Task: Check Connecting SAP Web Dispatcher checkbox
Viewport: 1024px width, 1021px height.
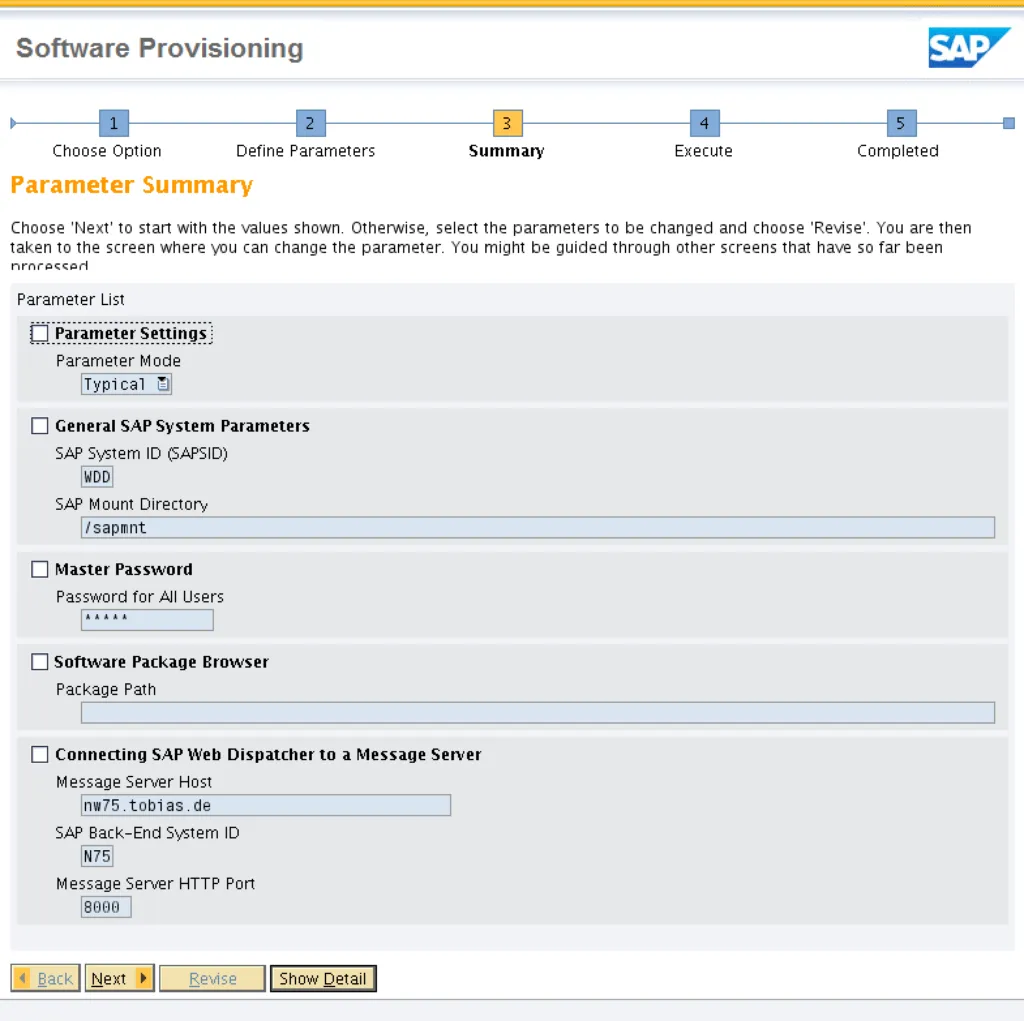Action: pyautogui.click(x=40, y=755)
